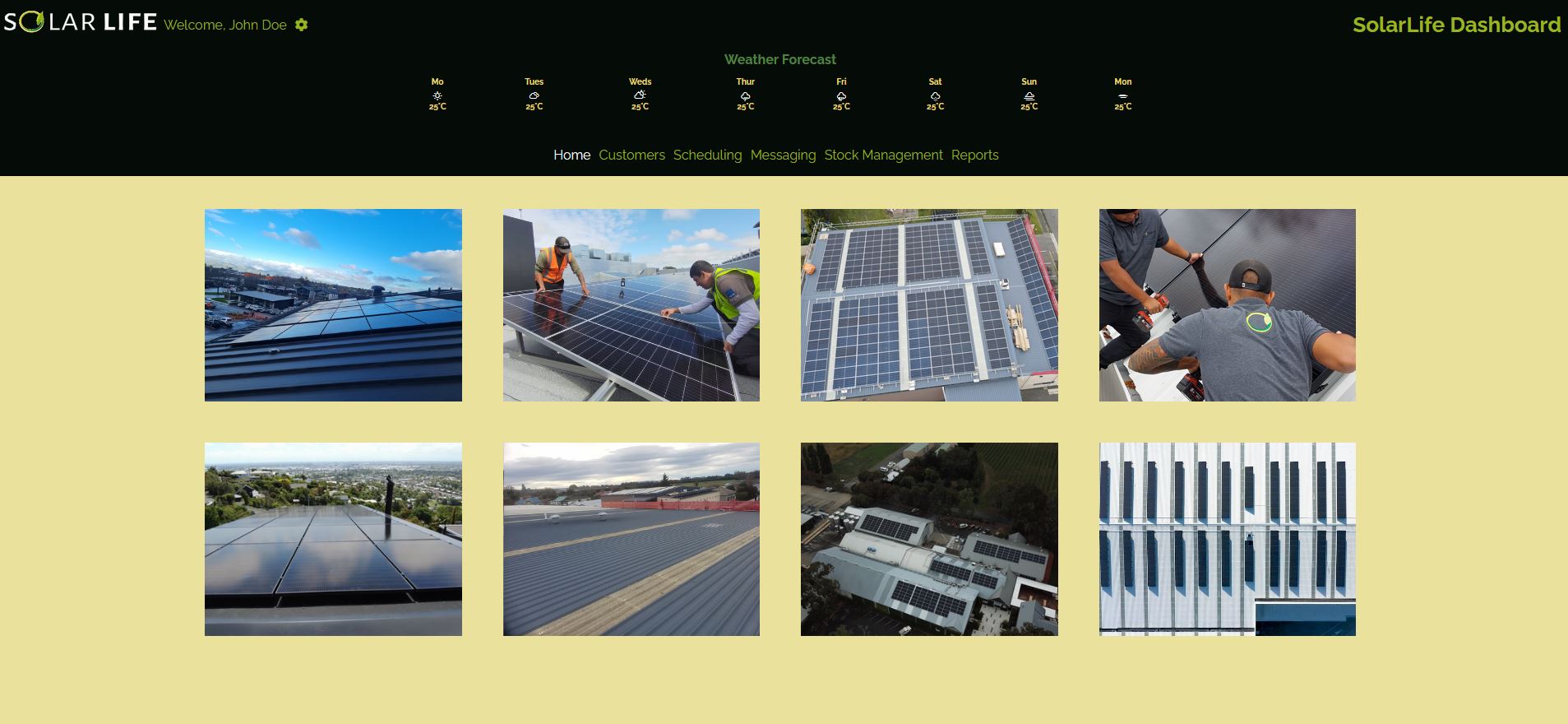Click the 25°C temperature under Sun
Viewport: 1568px width, 724px height.
[x=1029, y=107]
